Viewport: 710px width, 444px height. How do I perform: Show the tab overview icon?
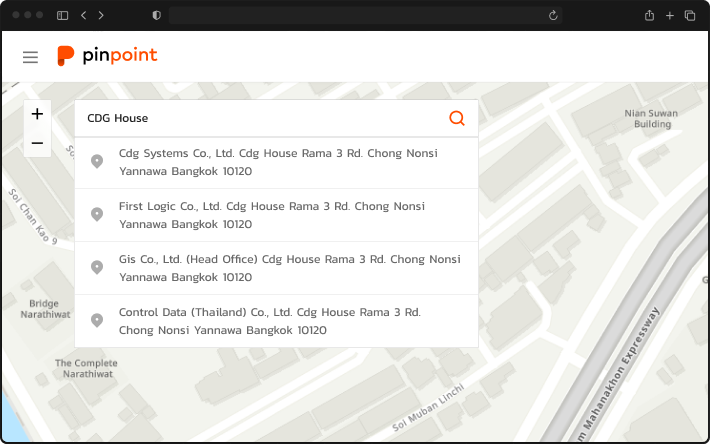click(x=690, y=15)
